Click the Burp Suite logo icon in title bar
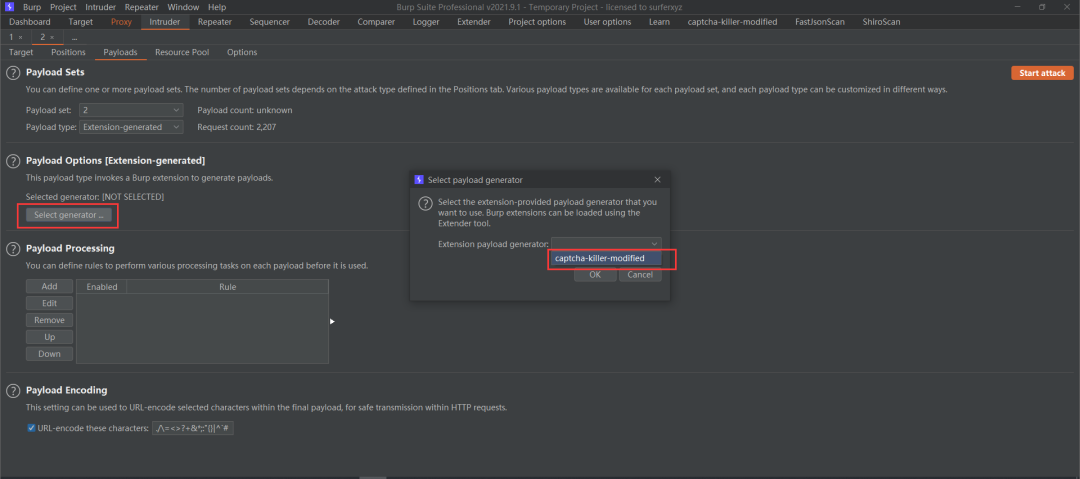This screenshot has height=479, width=1080. [x=10, y=7]
